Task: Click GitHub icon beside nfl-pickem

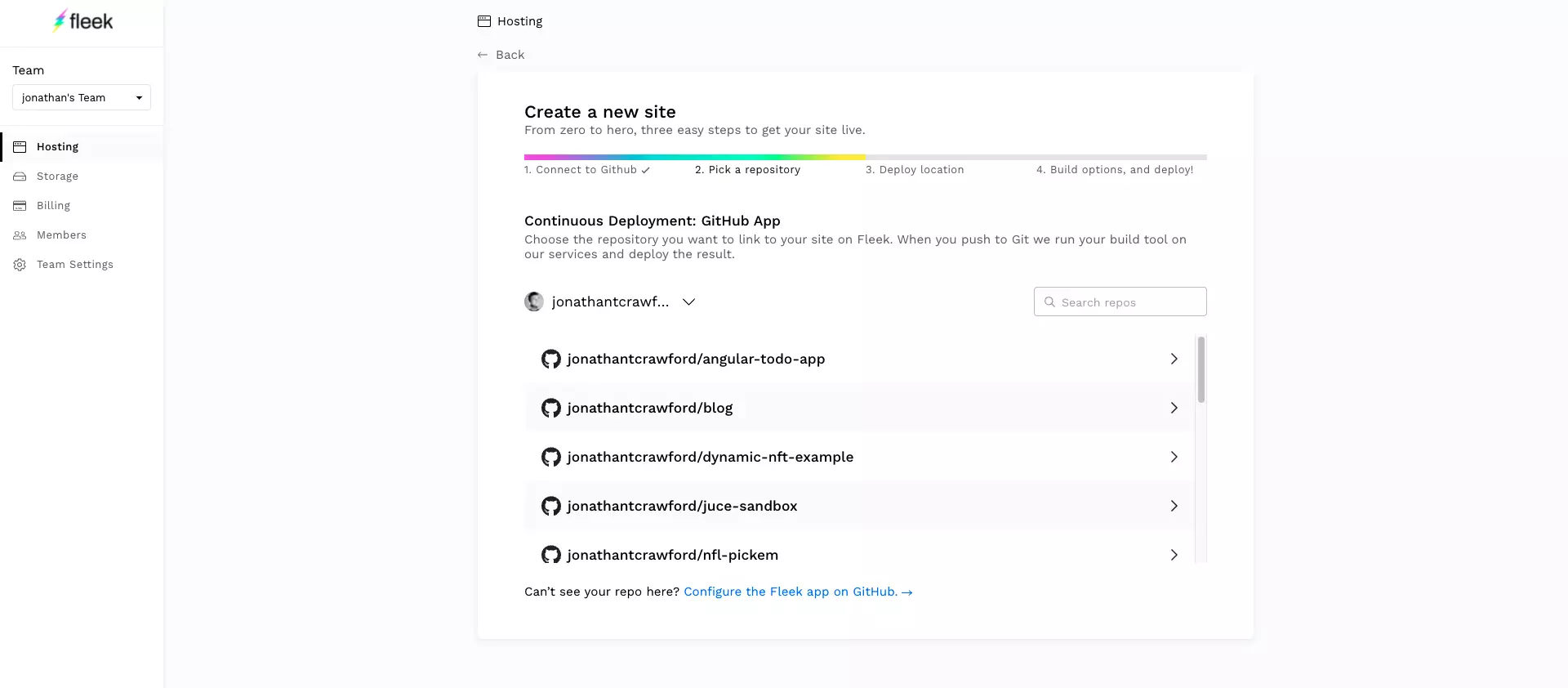Action: 551,555
